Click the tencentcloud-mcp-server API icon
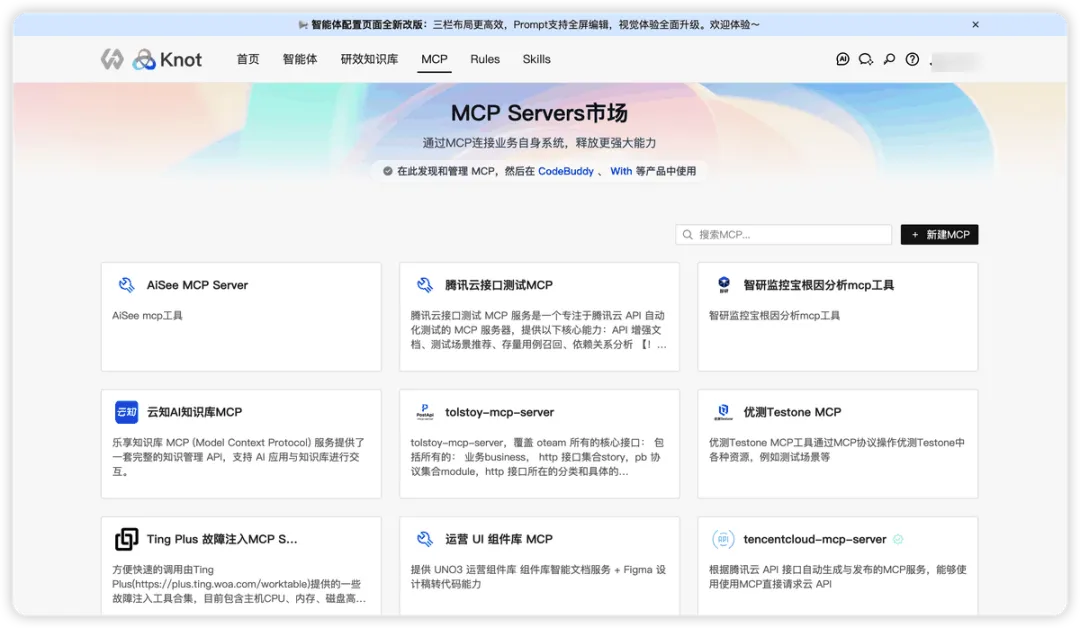The width and height of the screenshot is (1080, 628). pyautogui.click(x=723, y=539)
